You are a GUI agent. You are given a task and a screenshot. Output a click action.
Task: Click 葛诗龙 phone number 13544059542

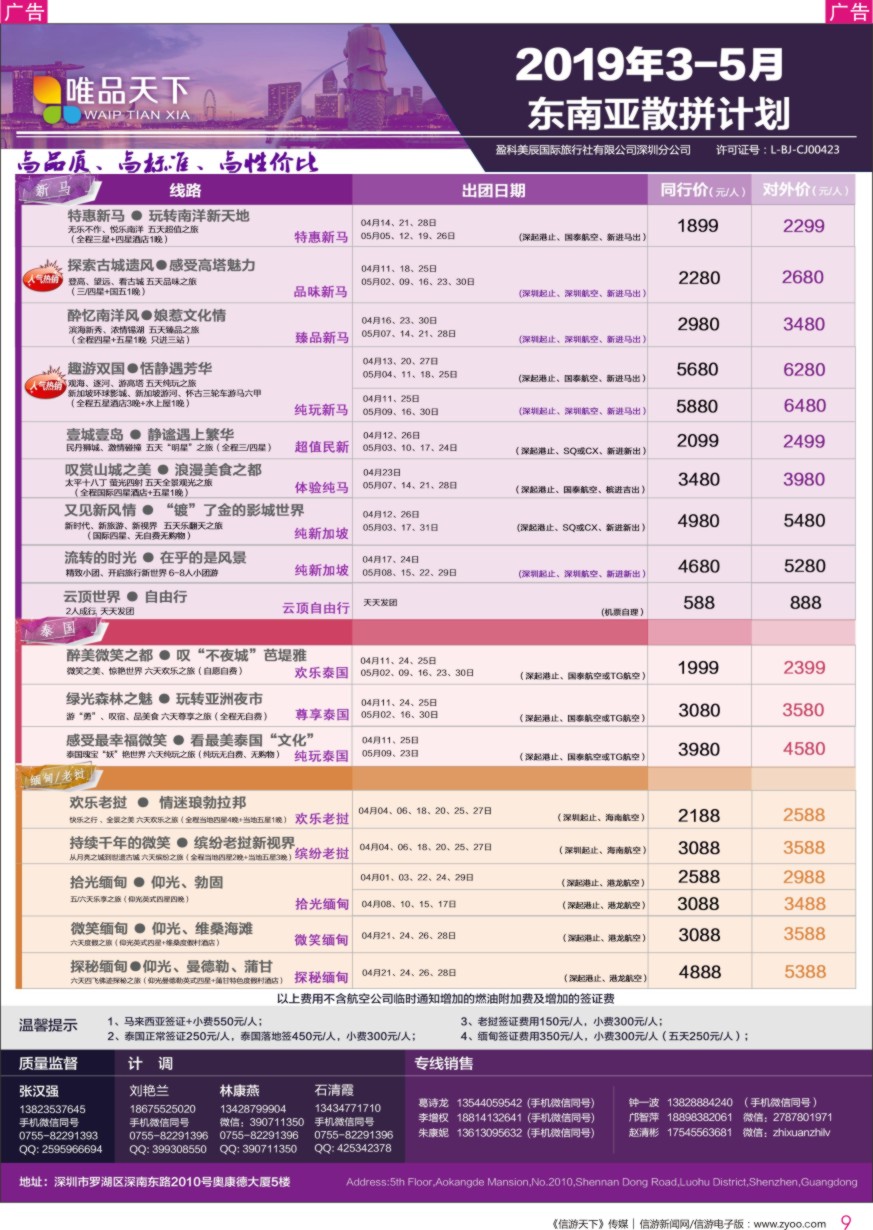491,1102
